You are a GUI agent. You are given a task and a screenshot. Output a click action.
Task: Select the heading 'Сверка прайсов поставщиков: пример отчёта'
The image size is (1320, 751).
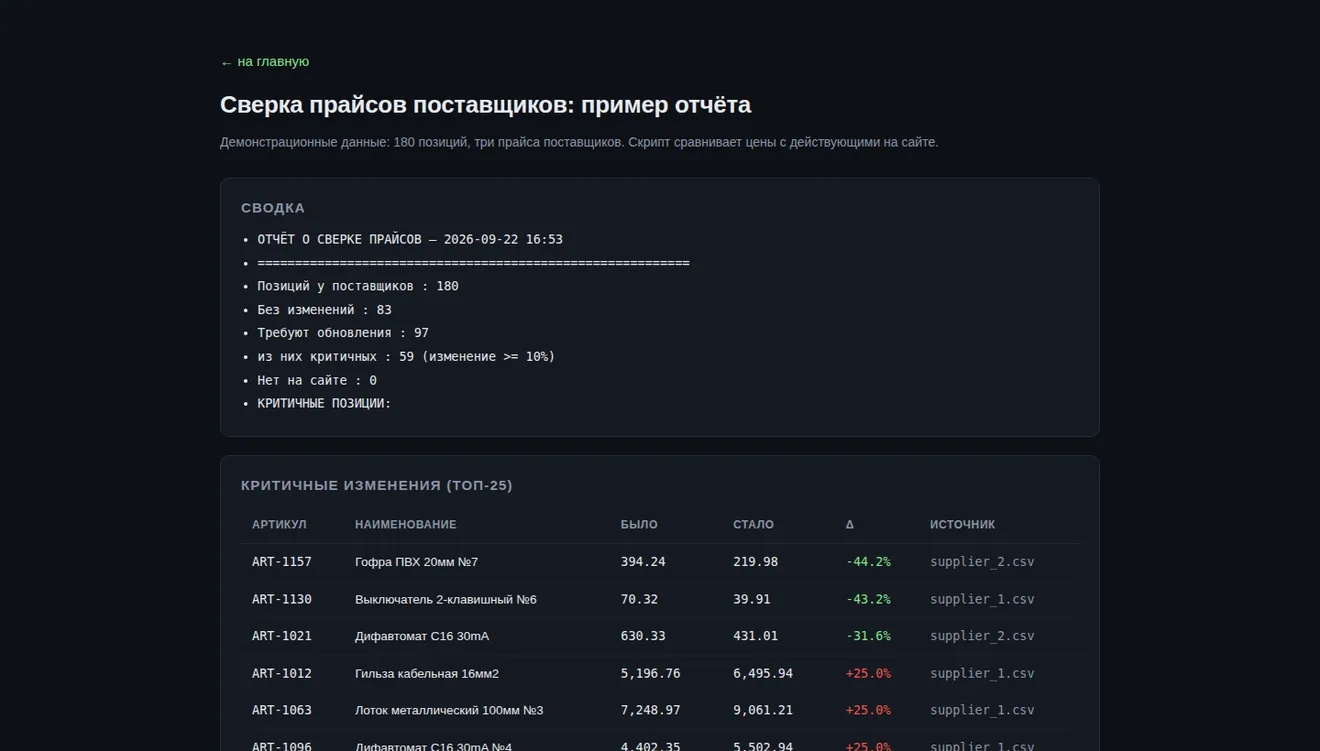coord(485,105)
